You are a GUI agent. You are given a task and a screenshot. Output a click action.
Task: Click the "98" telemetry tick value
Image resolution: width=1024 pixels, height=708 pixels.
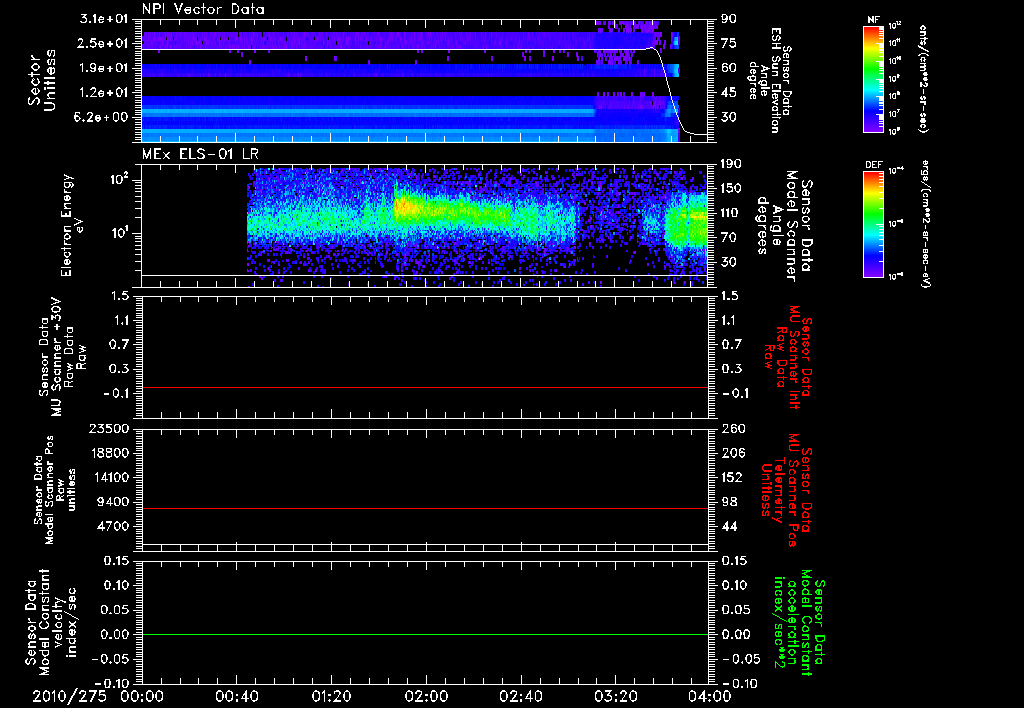pyautogui.click(x=729, y=502)
